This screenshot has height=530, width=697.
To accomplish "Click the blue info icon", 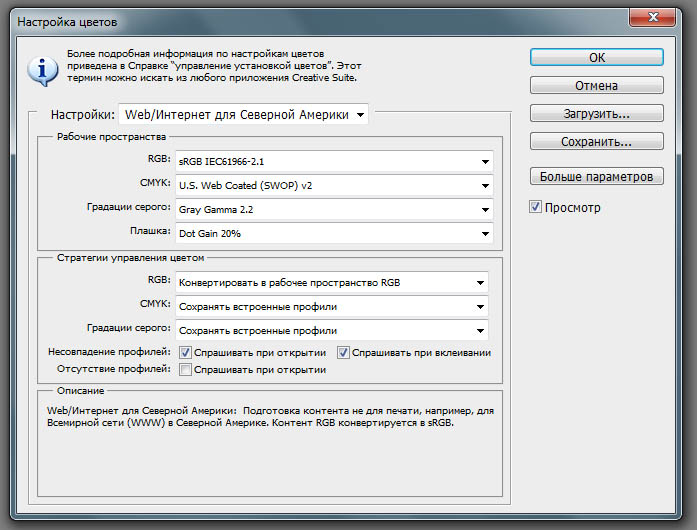I will pyautogui.click(x=42, y=71).
